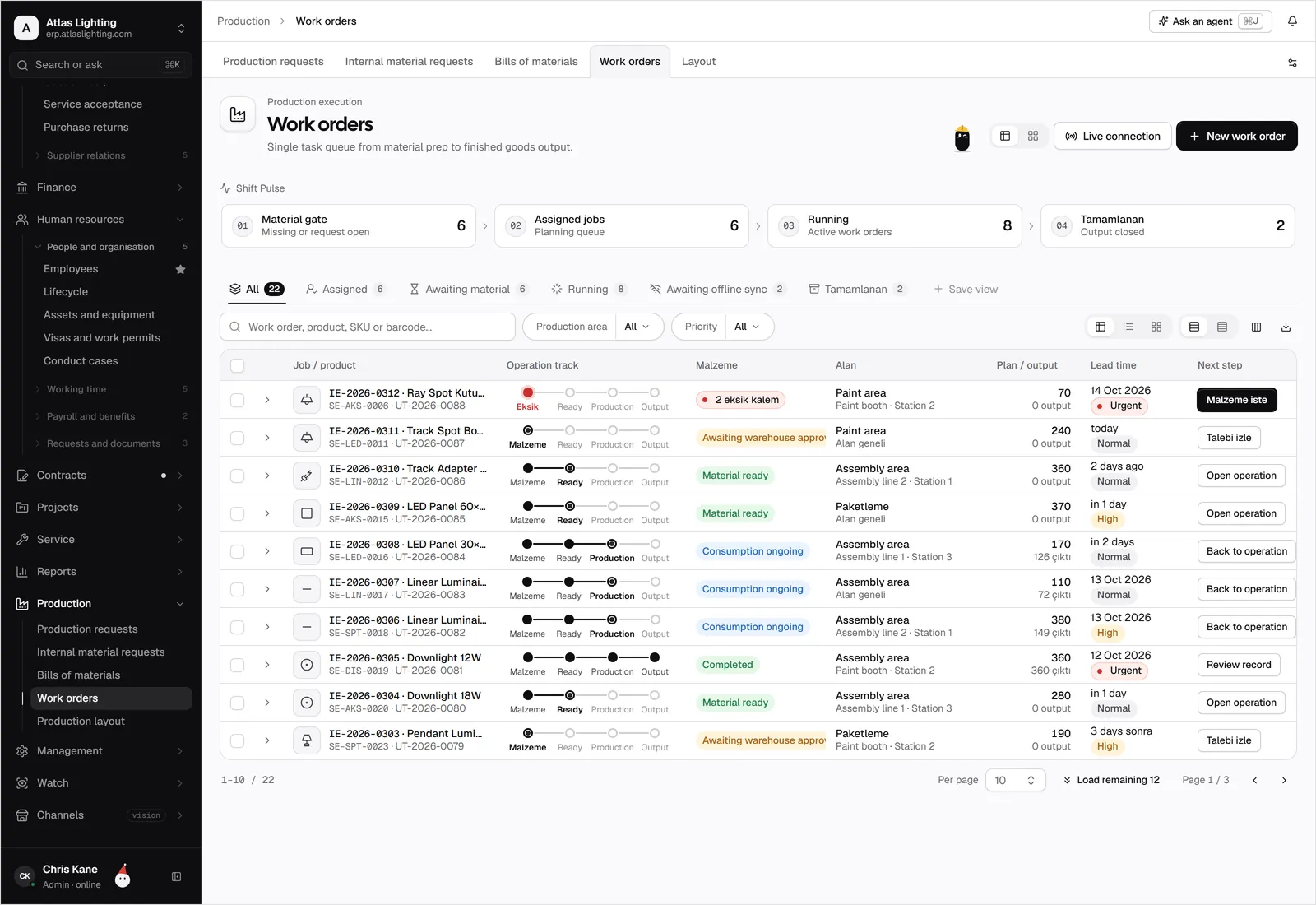
Task: Check the box for IE-2026-0303 Pendant
Action: pyautogui.click(x=238, y=740)
